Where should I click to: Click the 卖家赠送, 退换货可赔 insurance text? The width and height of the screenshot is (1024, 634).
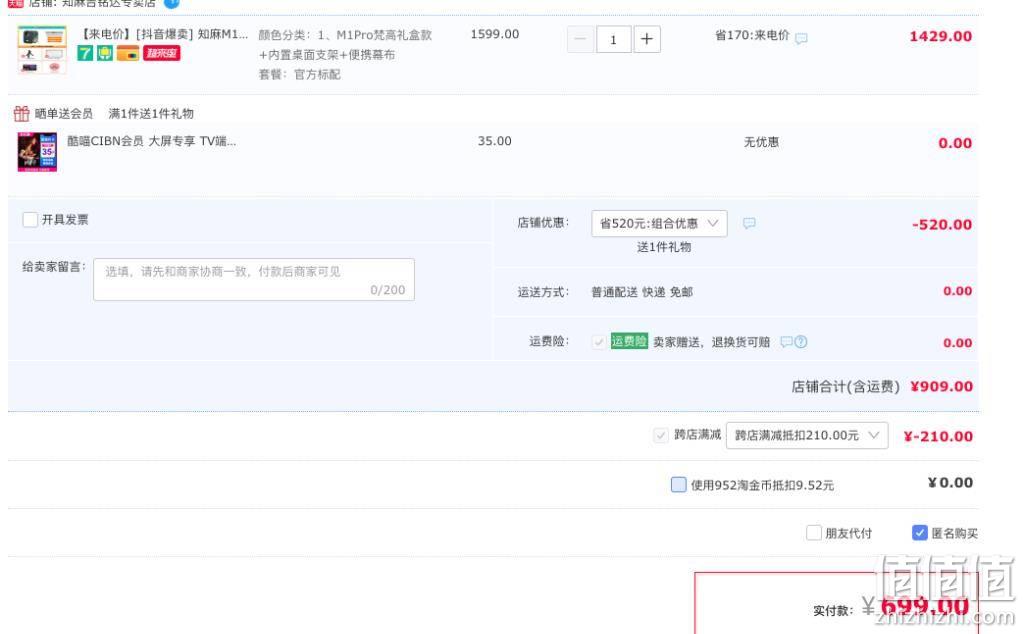pyautogui.click(x=711, y=341)
